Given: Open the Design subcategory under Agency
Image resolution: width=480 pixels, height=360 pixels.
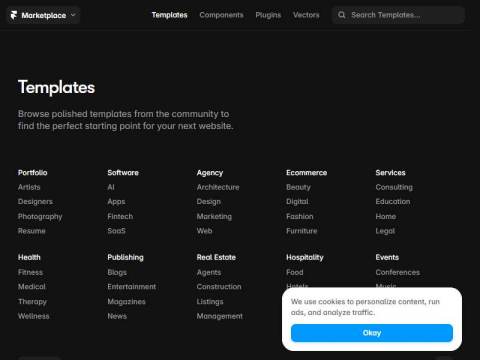Looking at the screenshot, I should coord(209,202).
